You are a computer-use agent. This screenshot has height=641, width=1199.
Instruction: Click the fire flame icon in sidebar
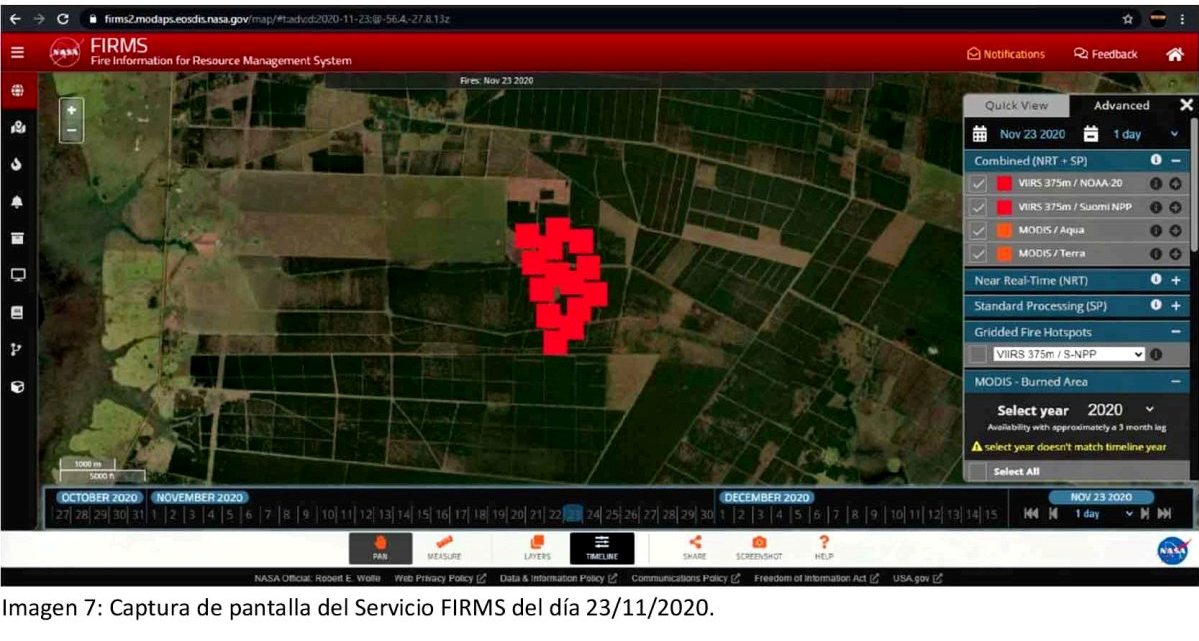coord(17,164)
